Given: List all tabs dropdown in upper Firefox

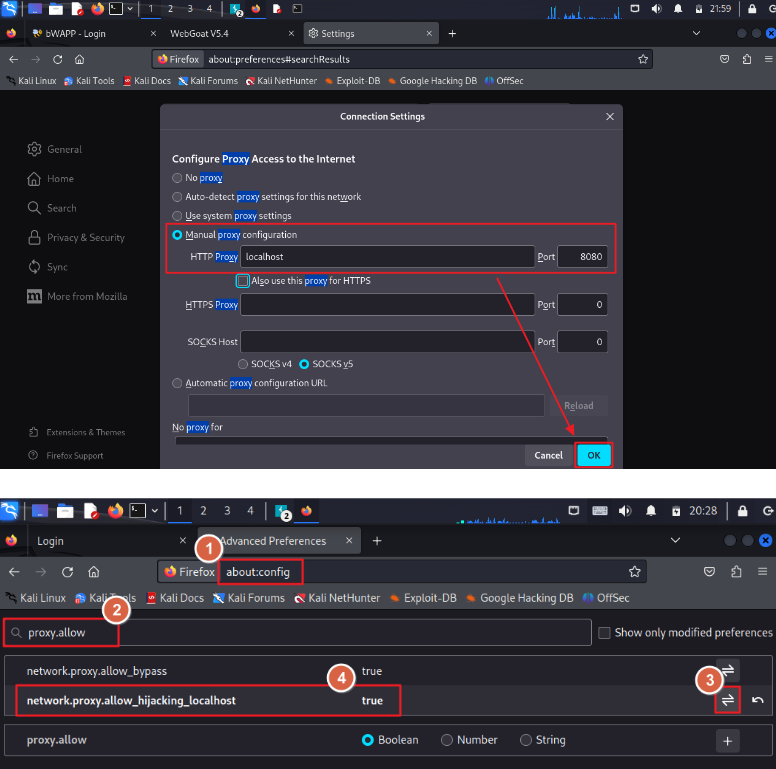Looking at the screenshot, I should (x=696, y=34).
